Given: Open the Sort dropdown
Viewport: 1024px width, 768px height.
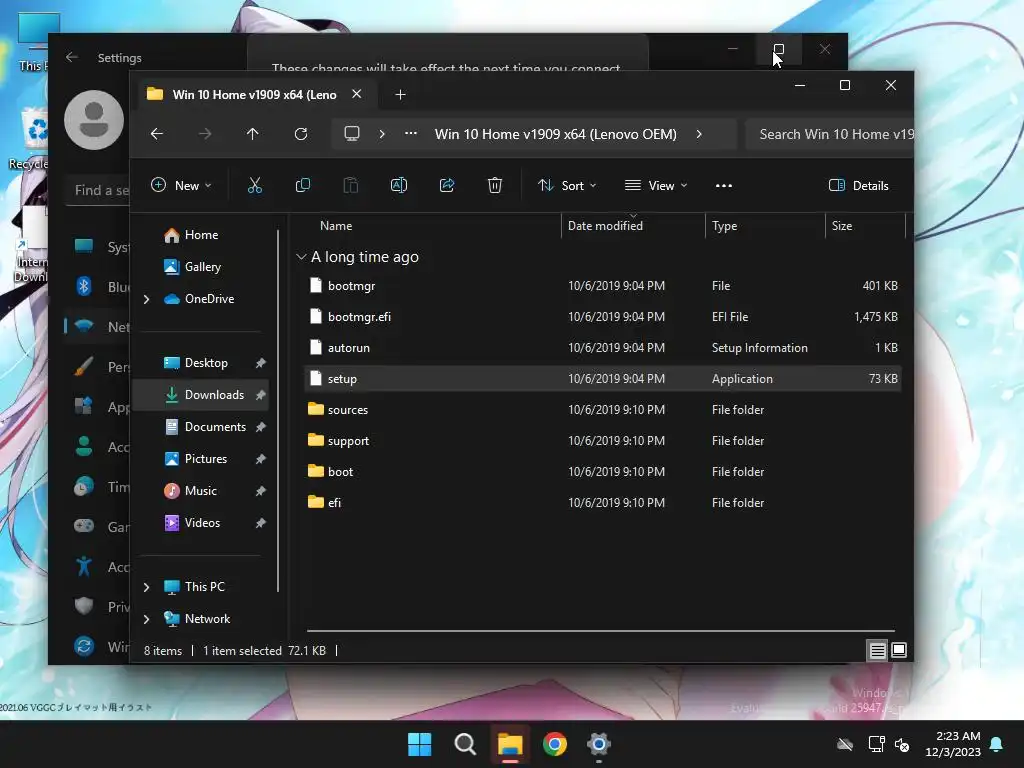Looking at the screenshot, I should click(x=567, y=185).
